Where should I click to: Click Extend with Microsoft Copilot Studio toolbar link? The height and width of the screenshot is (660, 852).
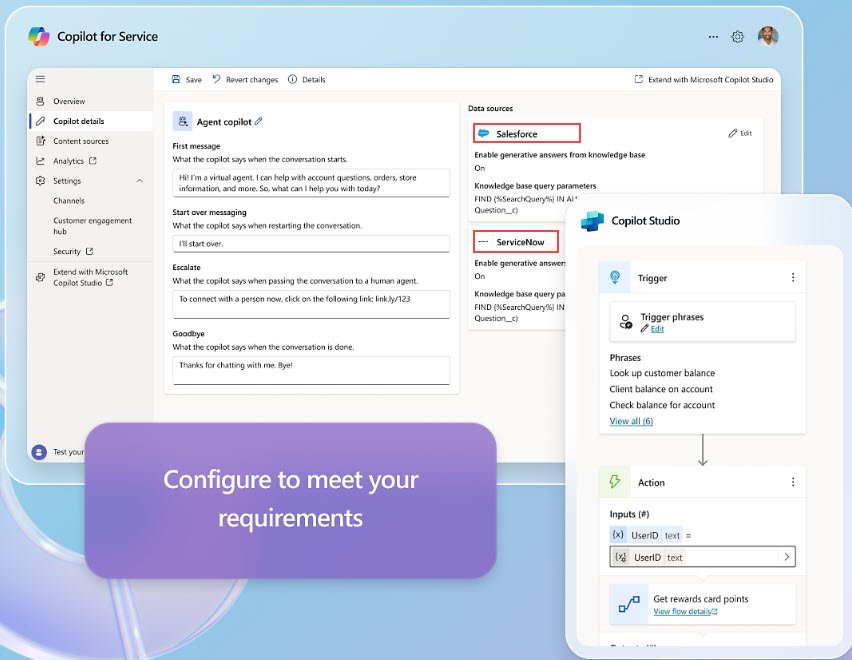click(x=704, y=79)
